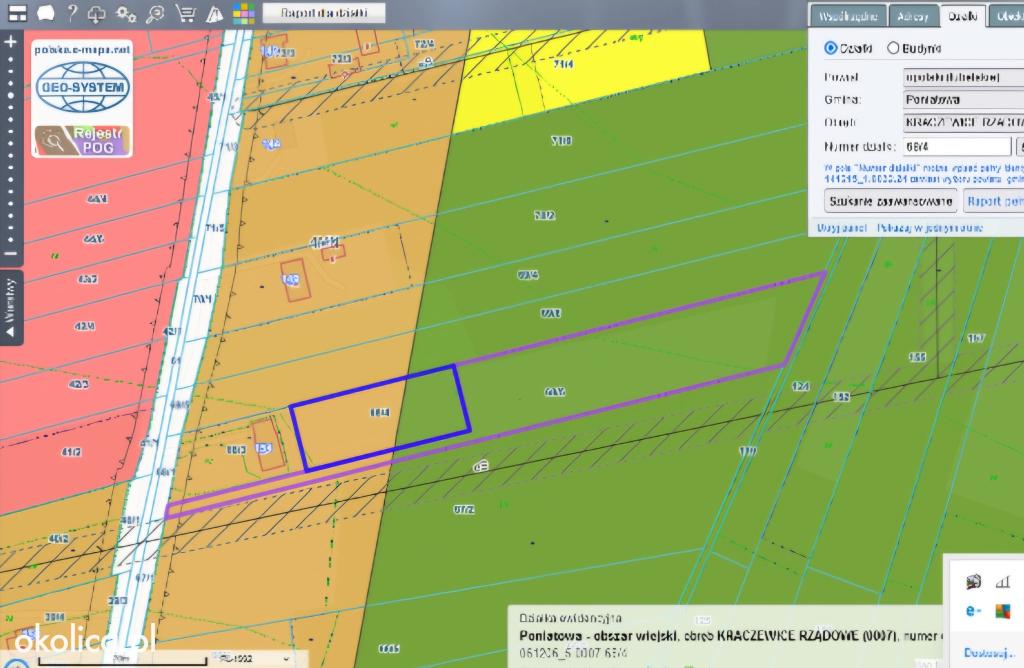The width and height of the screenshot is (1024, 668).
Task: Open the Powiat dropdown
Action: coord(963,77)
